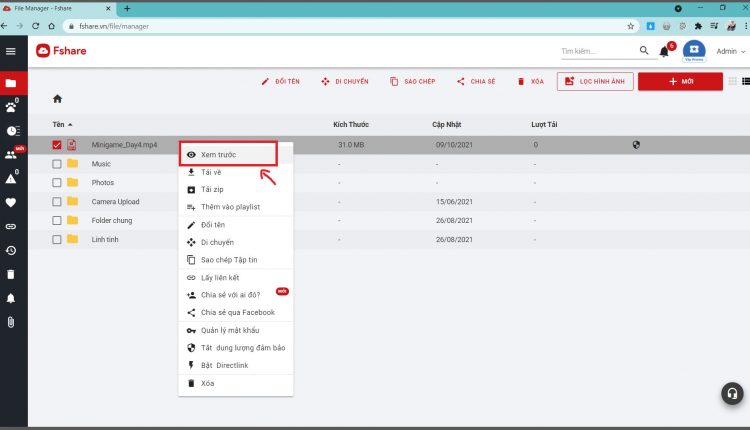750x430 pixels.
Task: Choose Thêm vào playlist from context menu
Action: pos(235,207)
